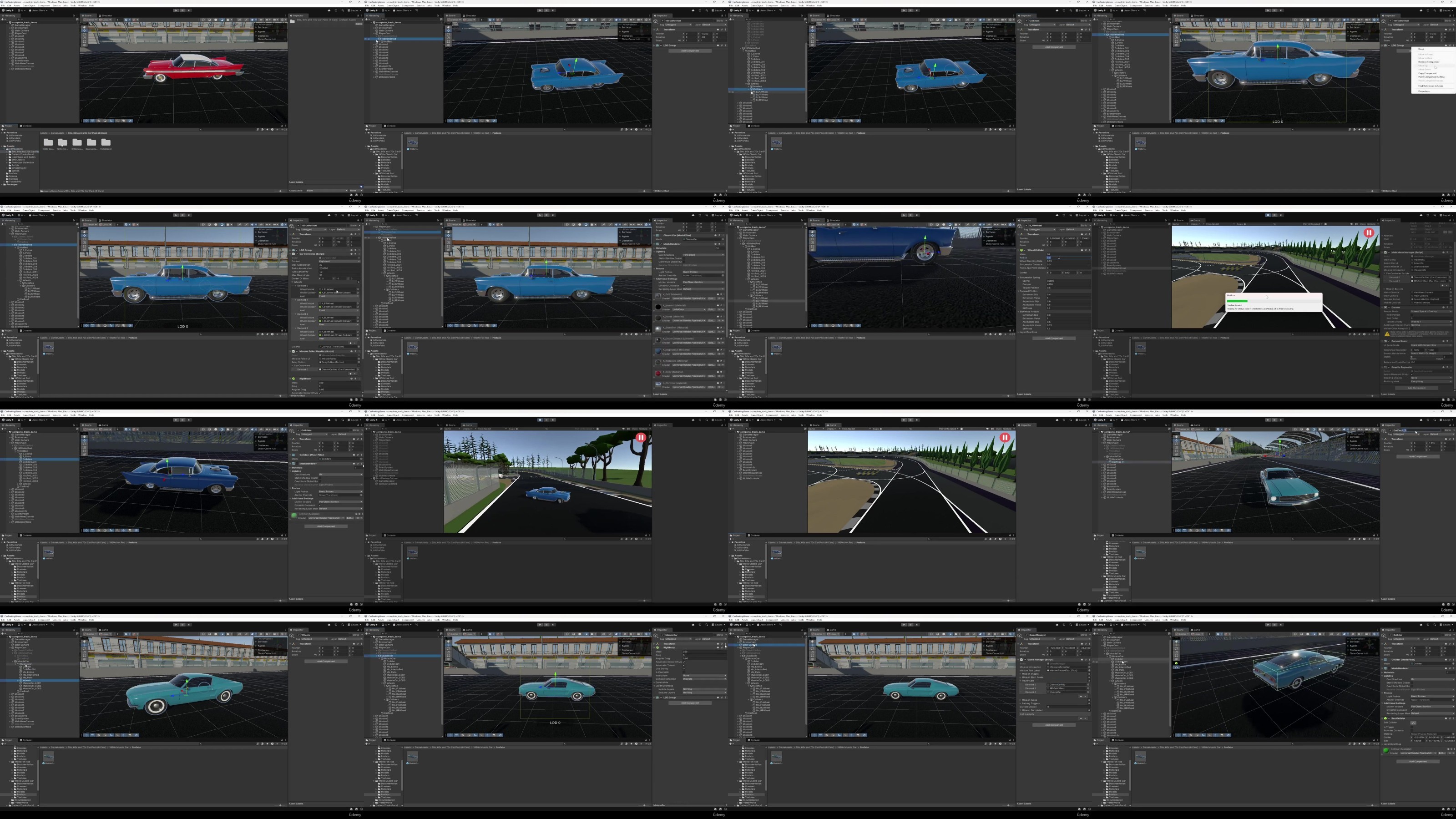Image resolution: width=1456 pixels, height=819 pixels.
Task: Choose Remove Component in the context menu
Action: 1429,63
